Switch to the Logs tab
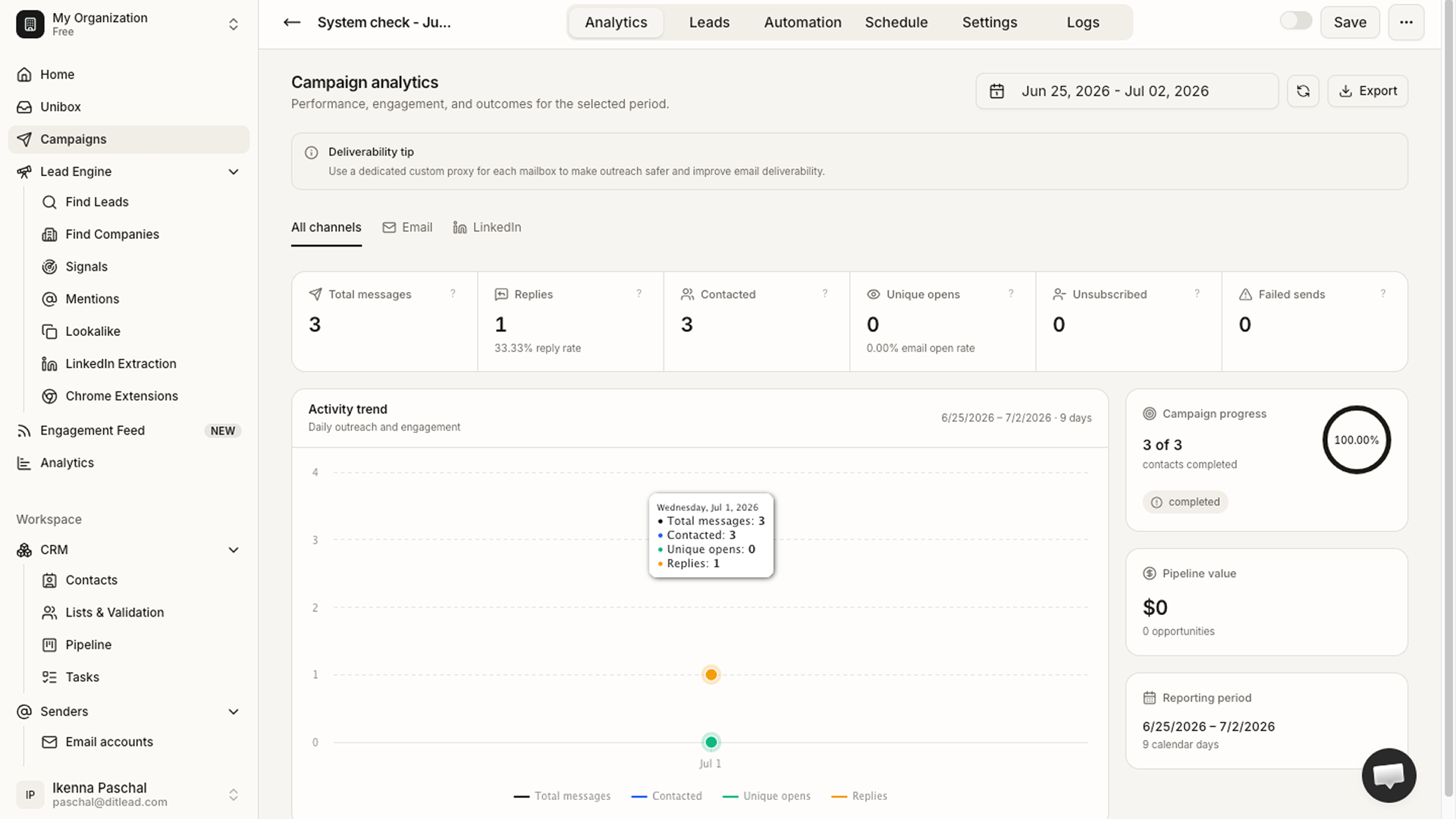The width and height of the screenshot is (1456, 819). 1083,23
